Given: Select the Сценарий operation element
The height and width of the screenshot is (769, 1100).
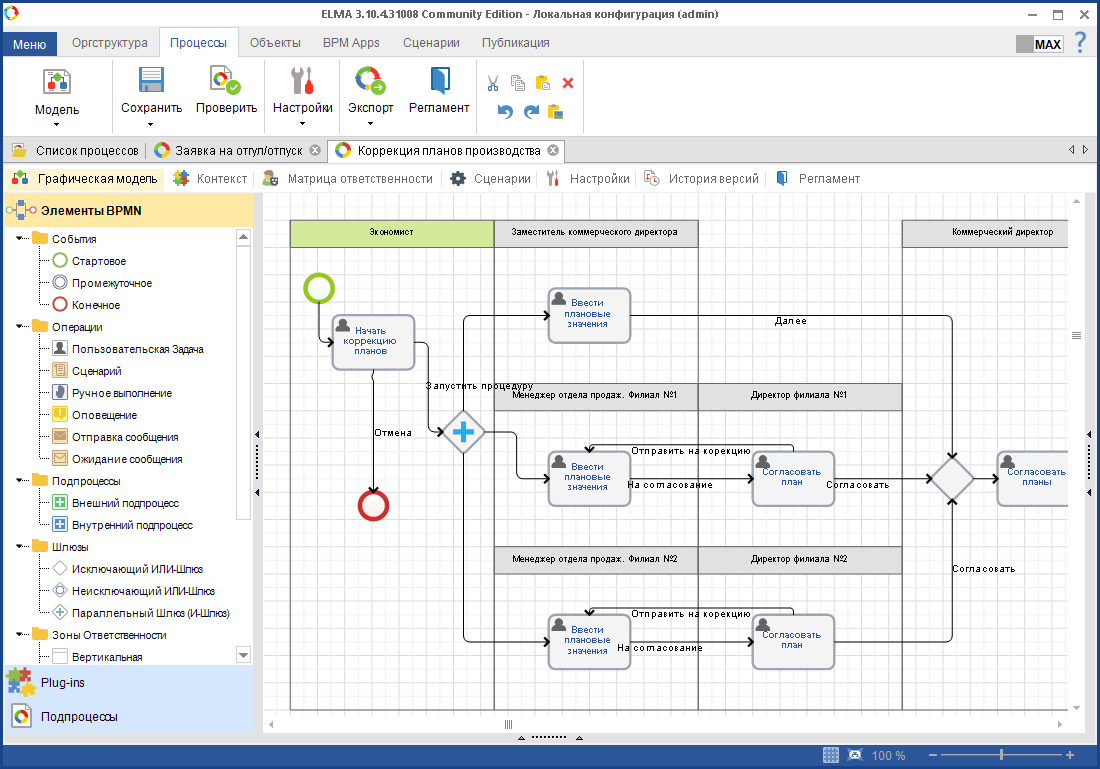Looking at the screenshot, I should tap(96, 370).
